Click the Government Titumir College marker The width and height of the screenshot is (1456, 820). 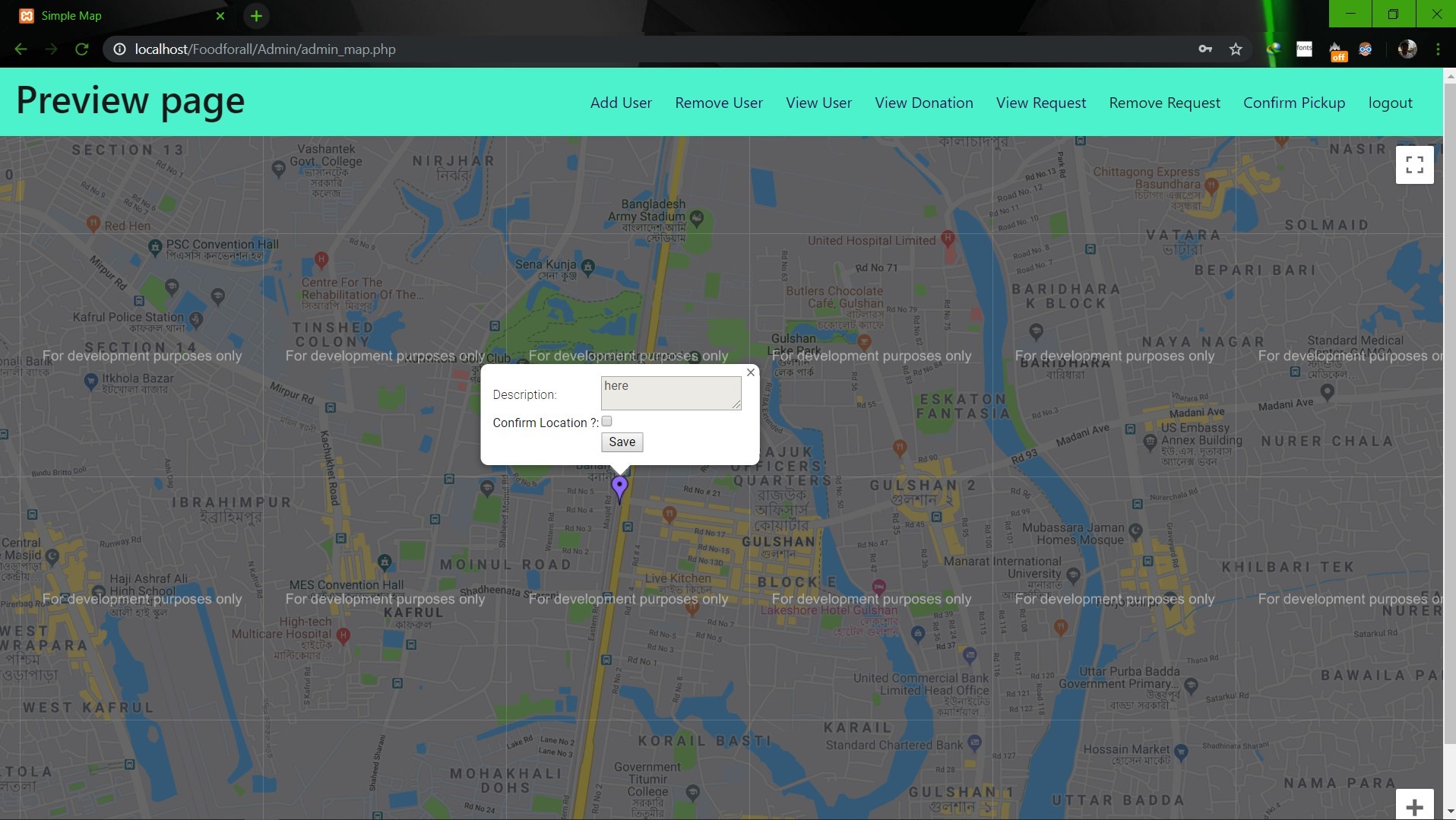[x=692, y=792]
